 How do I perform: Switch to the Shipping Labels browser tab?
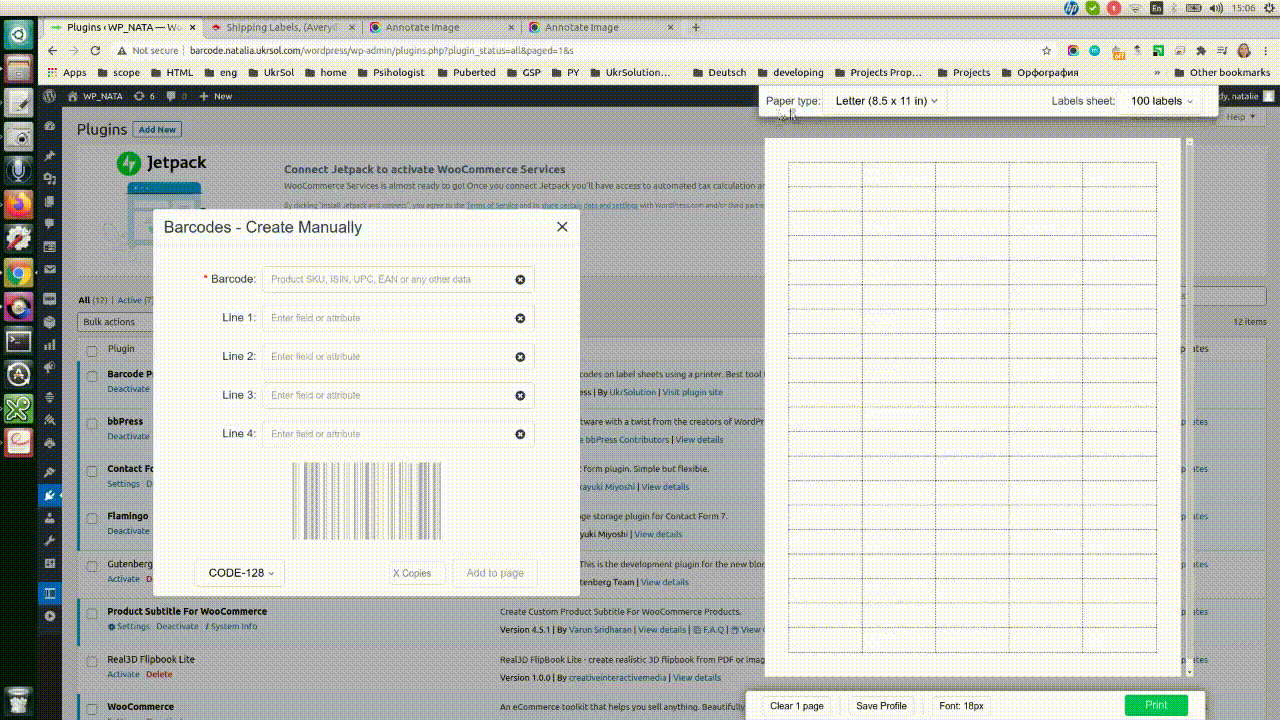coord(282,27)
